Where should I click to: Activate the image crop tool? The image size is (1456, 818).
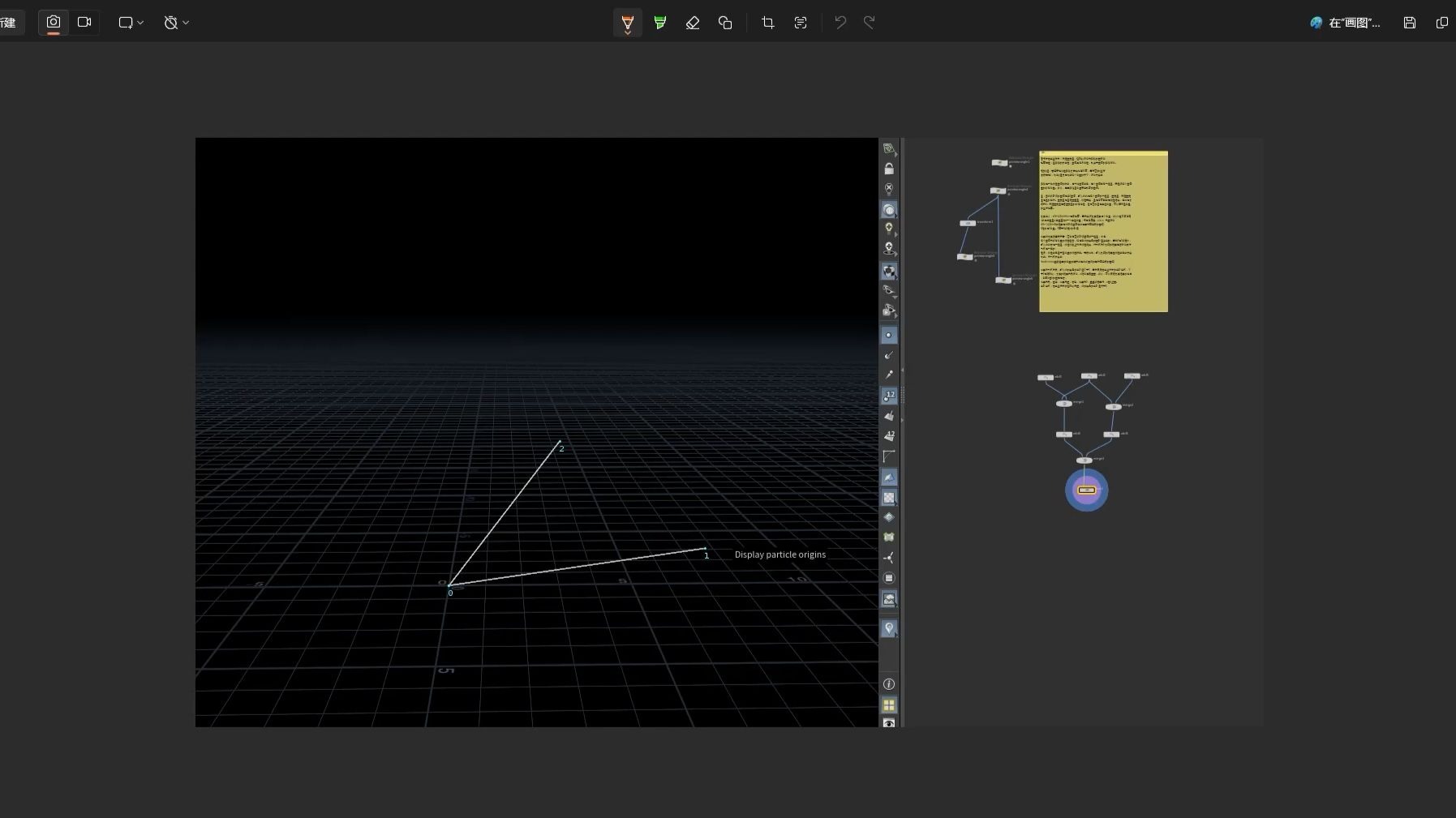point(767,23)
